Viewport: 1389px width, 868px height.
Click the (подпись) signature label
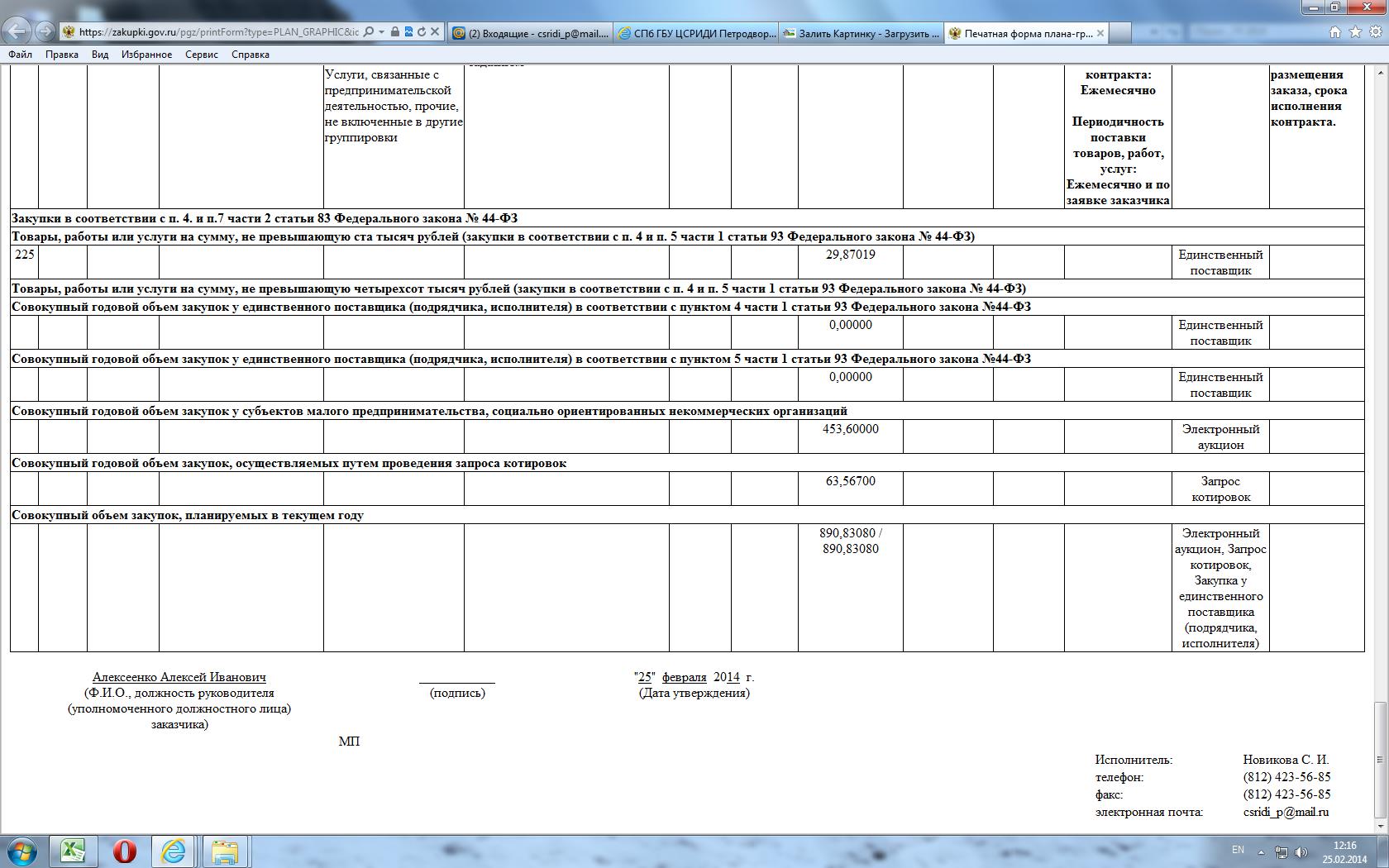pos(457,693)
